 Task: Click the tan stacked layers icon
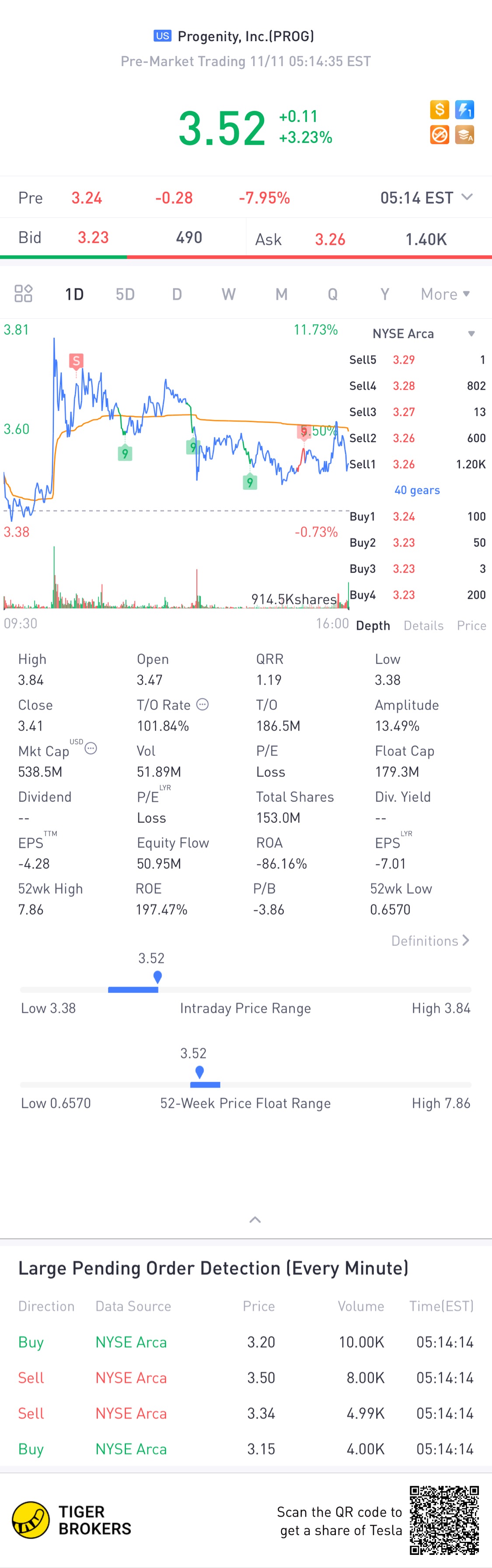pos(464,135)
